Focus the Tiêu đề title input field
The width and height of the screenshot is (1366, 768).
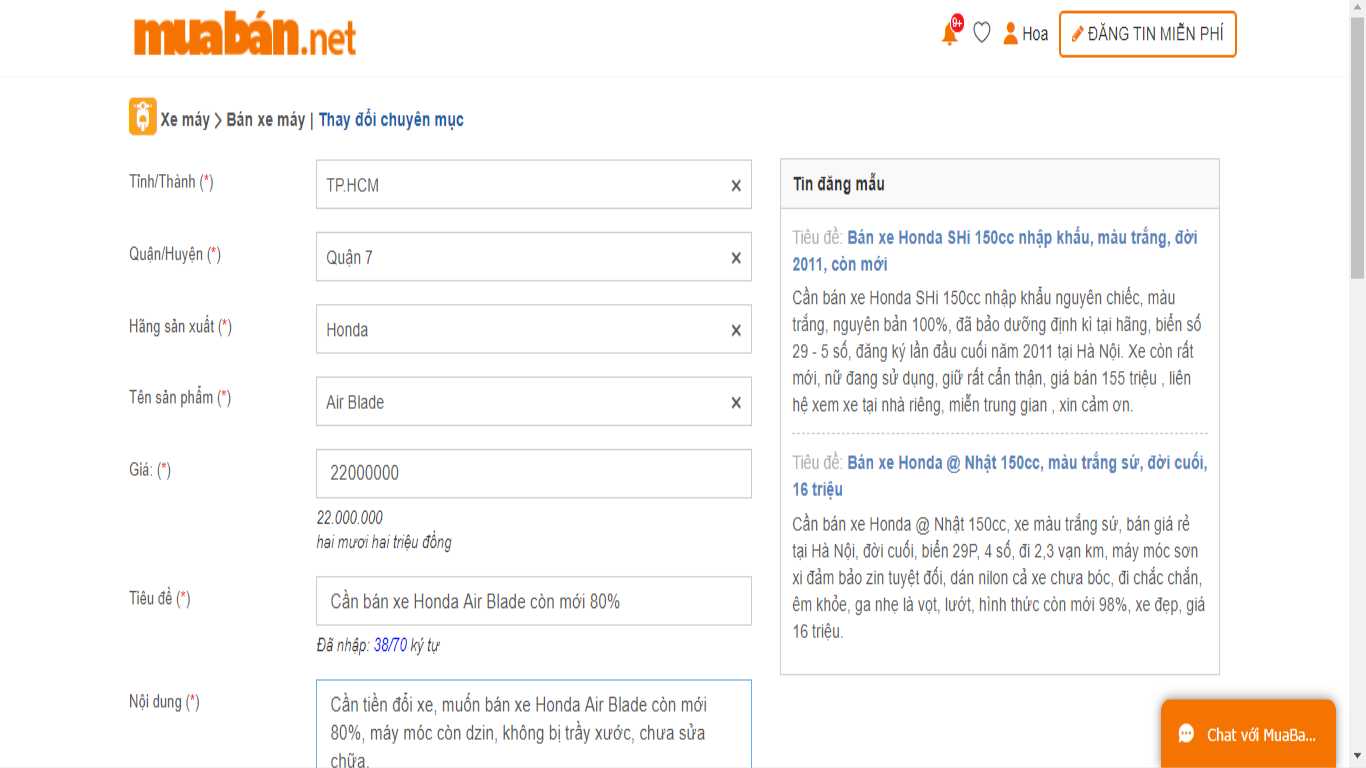tap(533, 601)
